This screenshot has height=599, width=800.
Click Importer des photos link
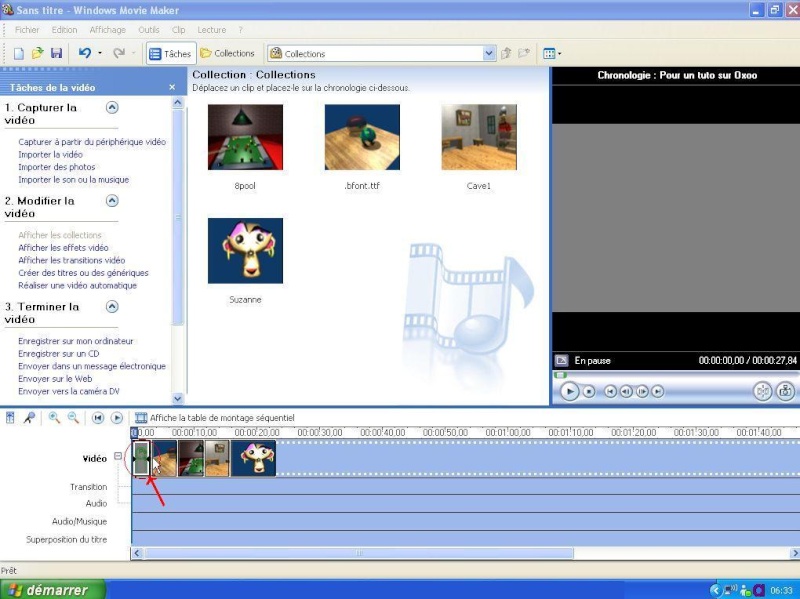pyautogui.click(x=57, y=167)
